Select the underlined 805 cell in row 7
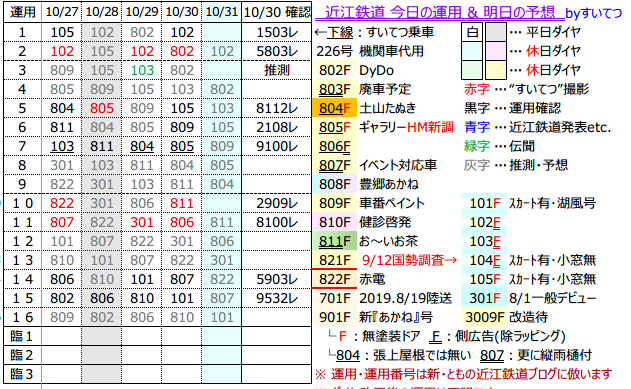This screenshot has width=631, height=389. pos(182,146)
